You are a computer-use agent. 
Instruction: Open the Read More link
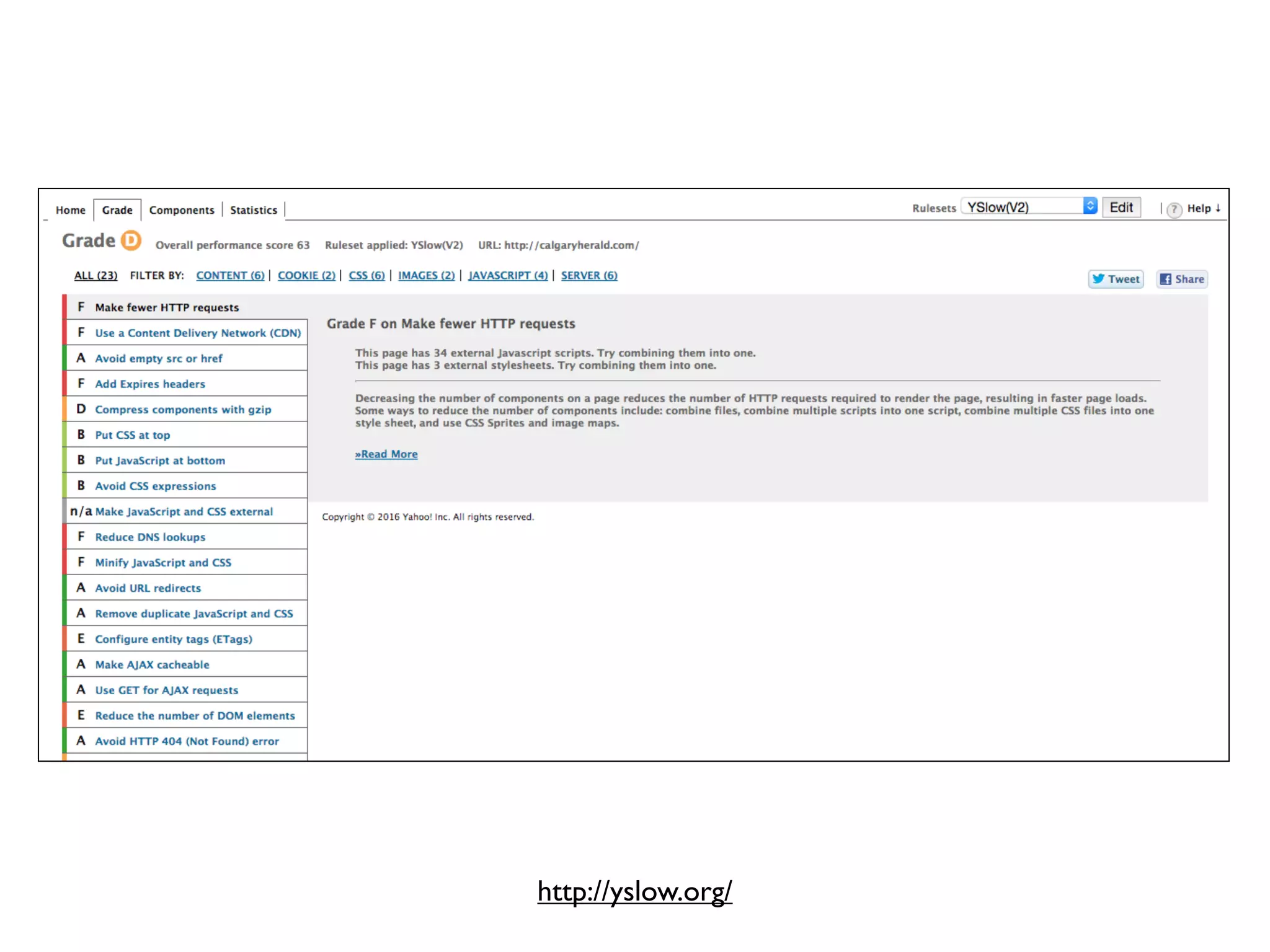click(386, 454)
